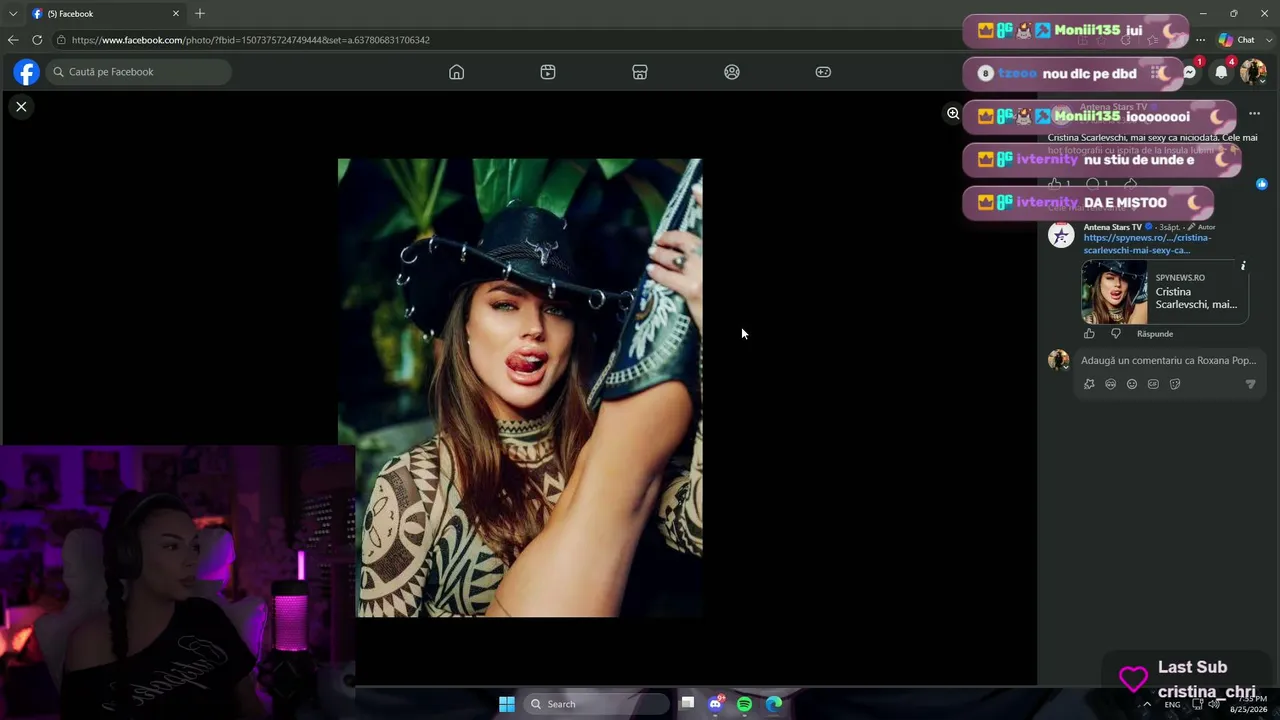The image size is (1280, 720).
Task: Open the Copilot Chat button
Action: (x=1237, y=40)
